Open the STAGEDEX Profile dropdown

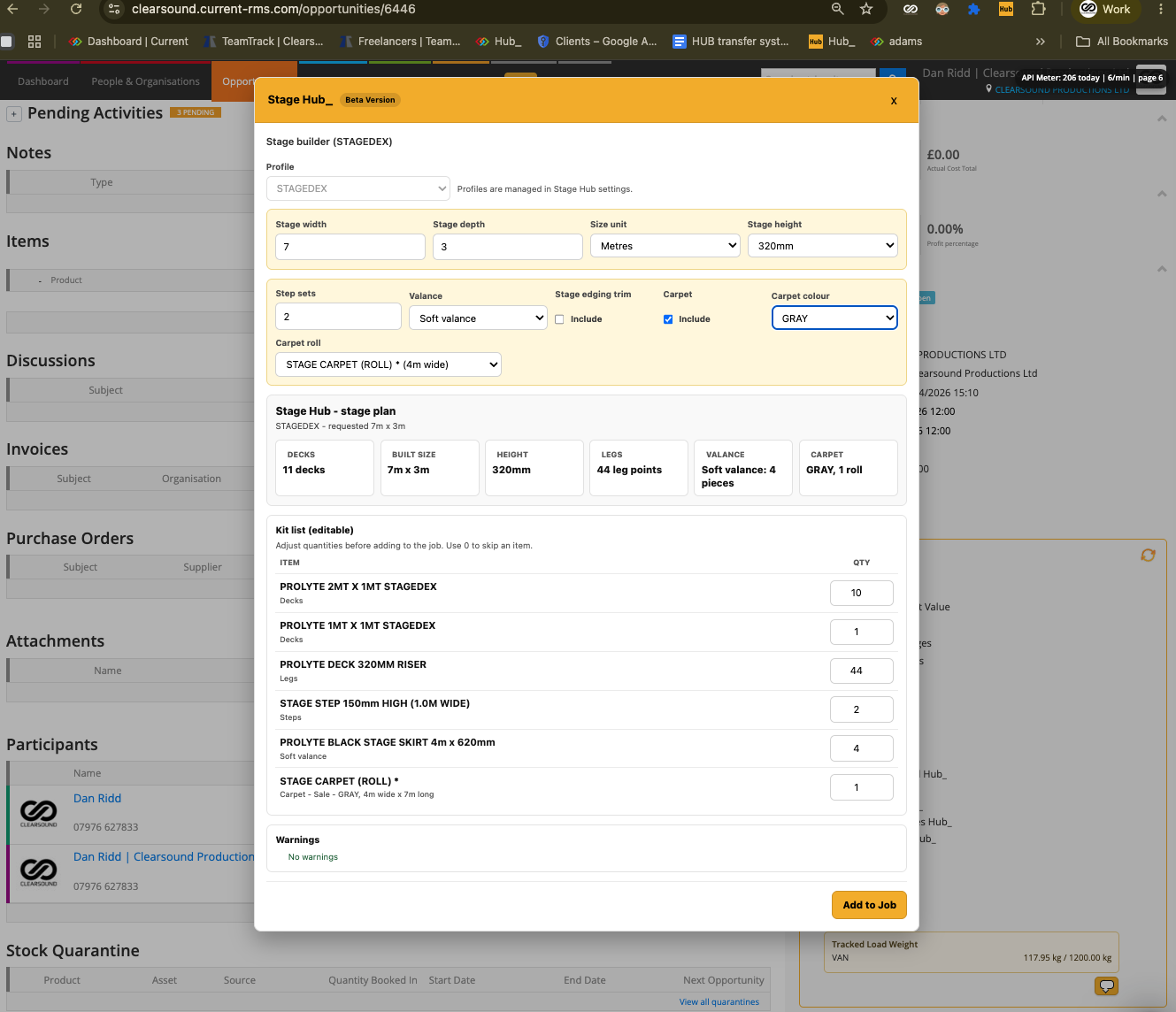coord(358,188)
